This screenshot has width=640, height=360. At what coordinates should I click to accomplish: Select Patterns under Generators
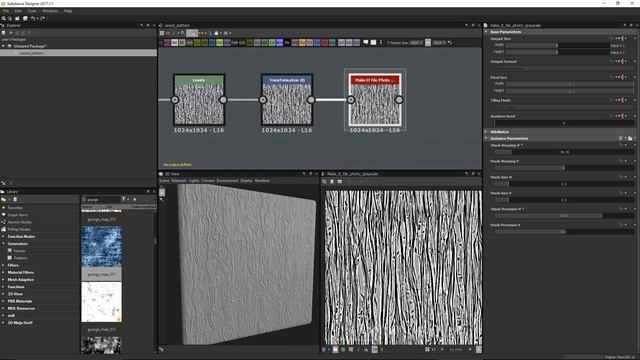(x=20, y=258)
